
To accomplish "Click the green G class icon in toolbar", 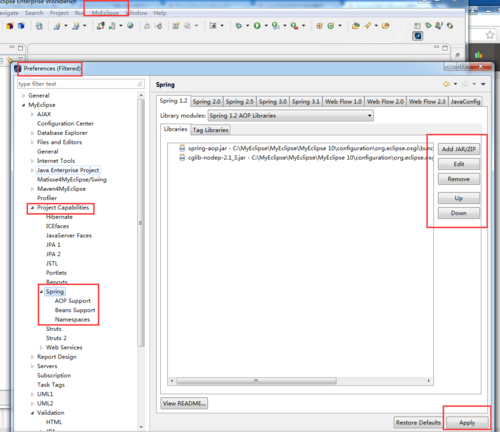I will [x=331, y=26].
